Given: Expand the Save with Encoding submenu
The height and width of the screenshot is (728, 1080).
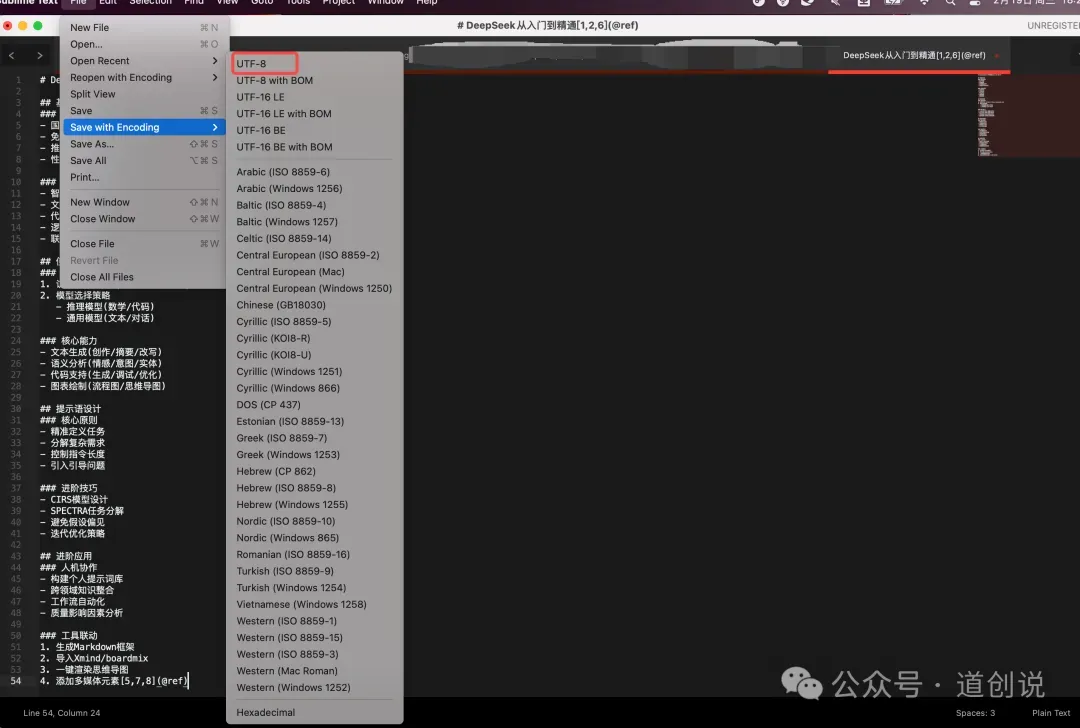Looking at the screenshot, I should coord(144,127).
